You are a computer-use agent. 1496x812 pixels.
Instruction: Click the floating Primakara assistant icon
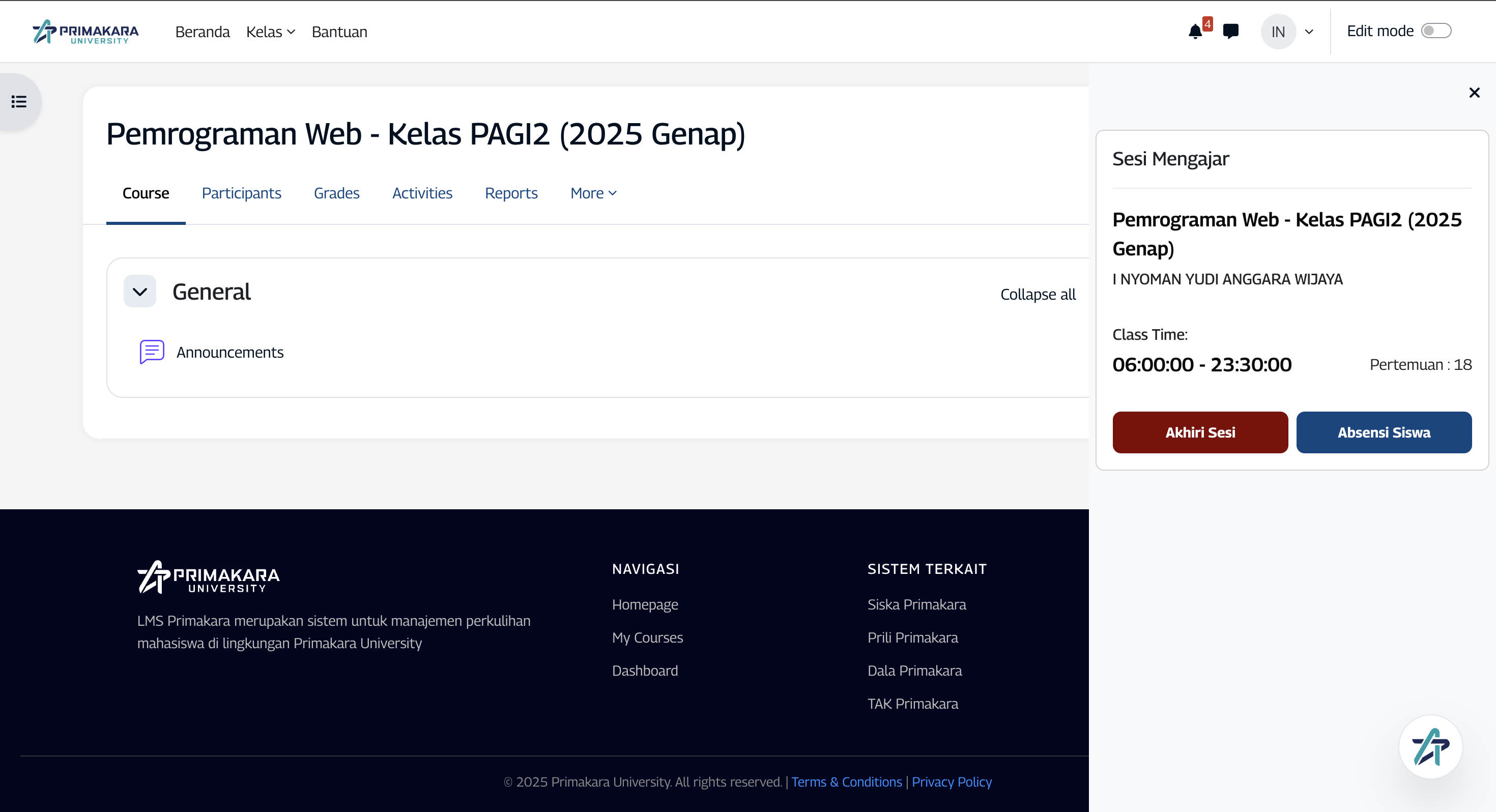[1430, 747]
